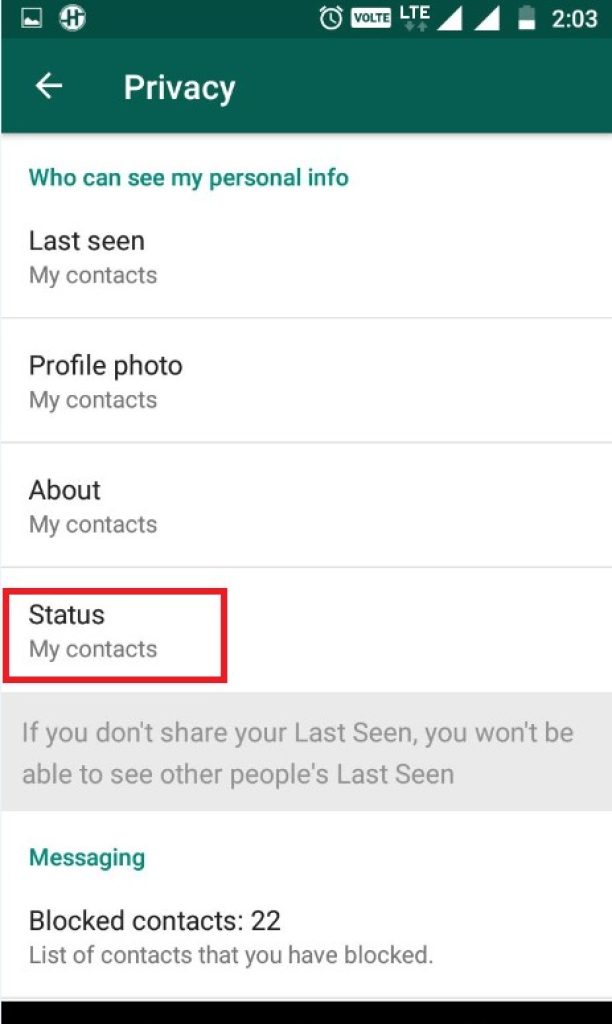
Task: Tap the 2:03 clock time
Action: click(x=574, y=19)
